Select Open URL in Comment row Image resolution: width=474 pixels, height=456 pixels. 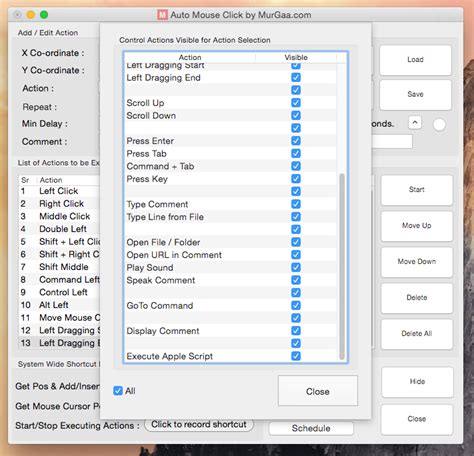(x=231, y=255)
